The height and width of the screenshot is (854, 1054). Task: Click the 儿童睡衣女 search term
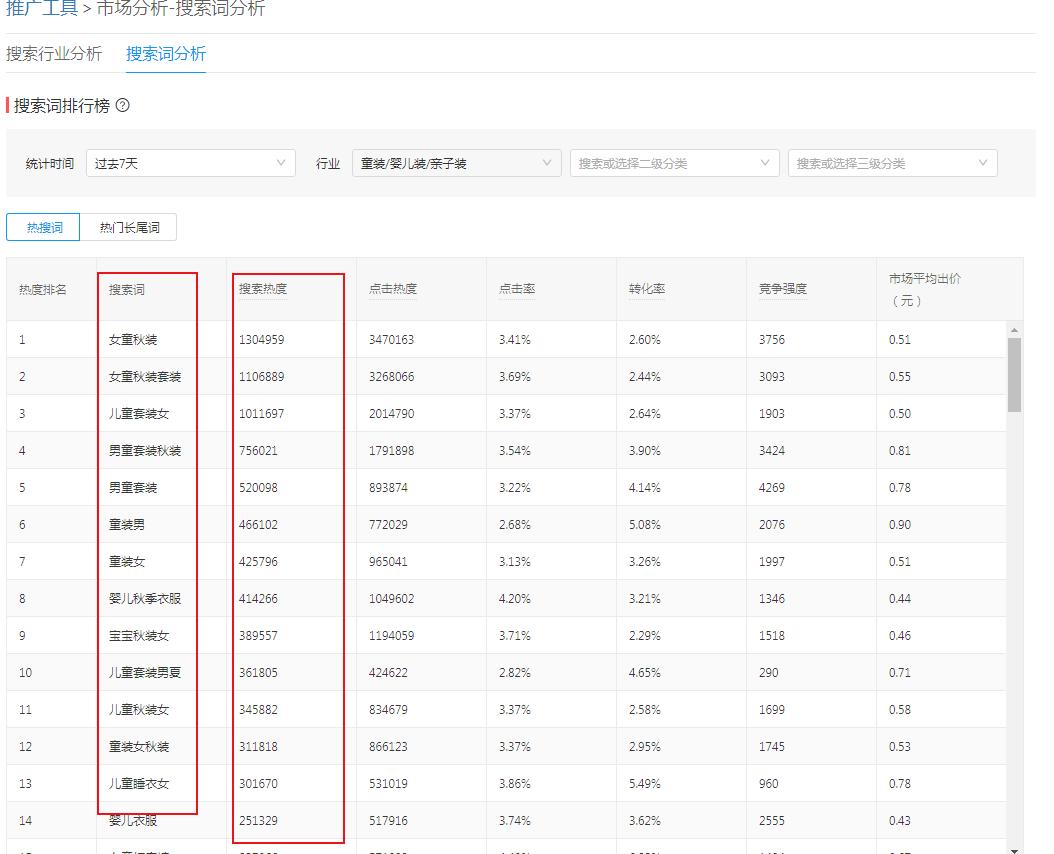pos(137,783)
